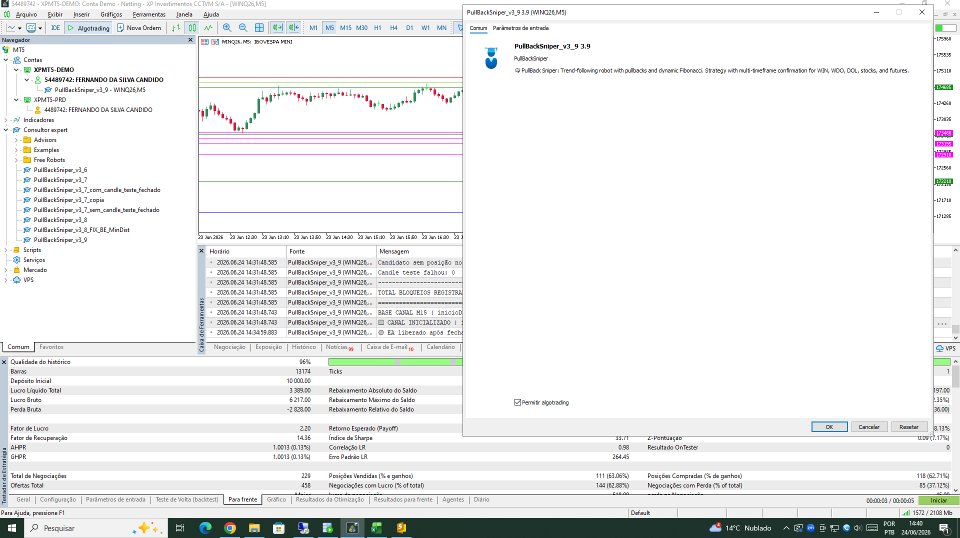The height and width of the screenshot is (538, 960).
Task: Open Excel from the taskbar
Action: [377, 528]
